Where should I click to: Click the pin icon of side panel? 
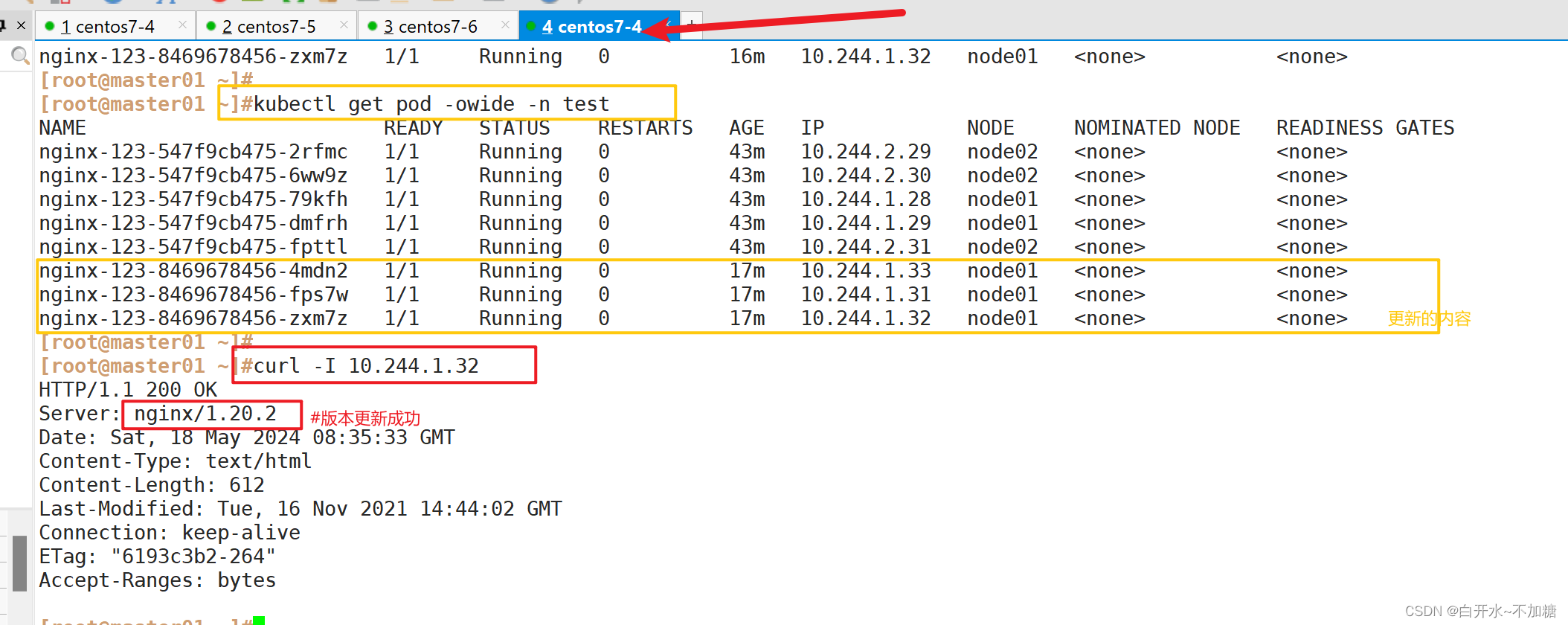coord(4,25)
